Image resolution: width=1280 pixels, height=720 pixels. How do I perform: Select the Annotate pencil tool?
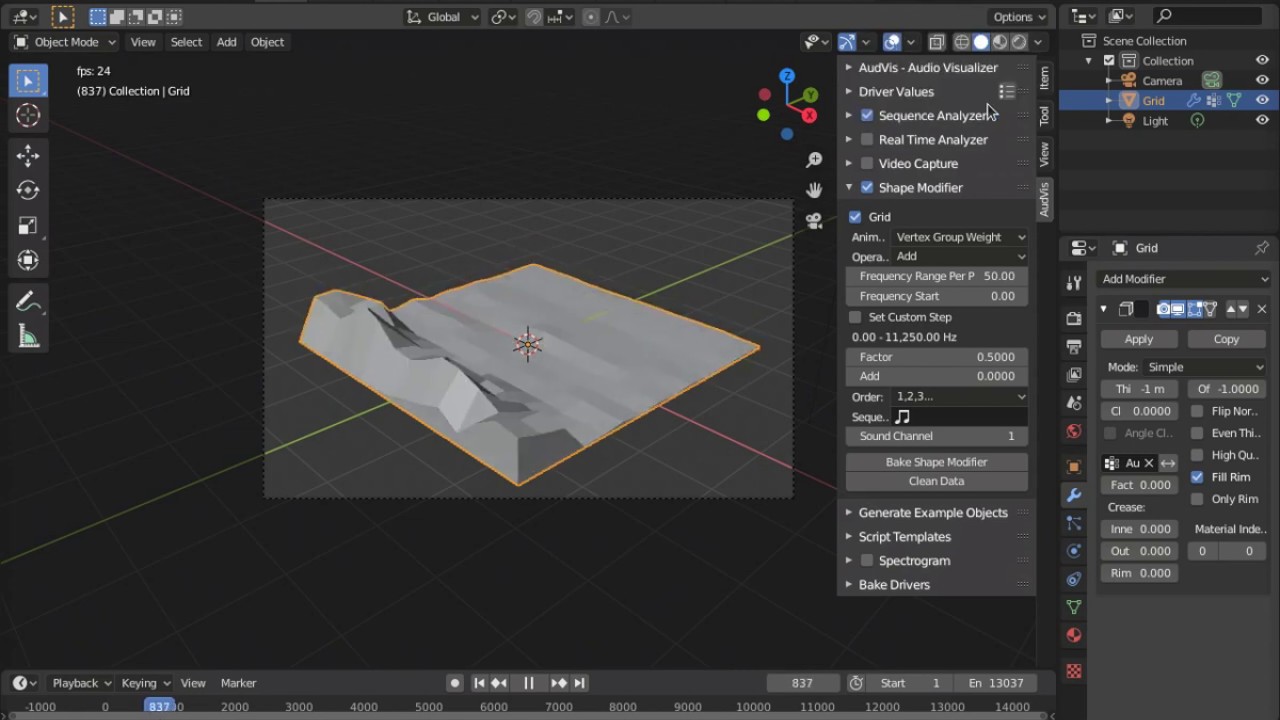28,301
